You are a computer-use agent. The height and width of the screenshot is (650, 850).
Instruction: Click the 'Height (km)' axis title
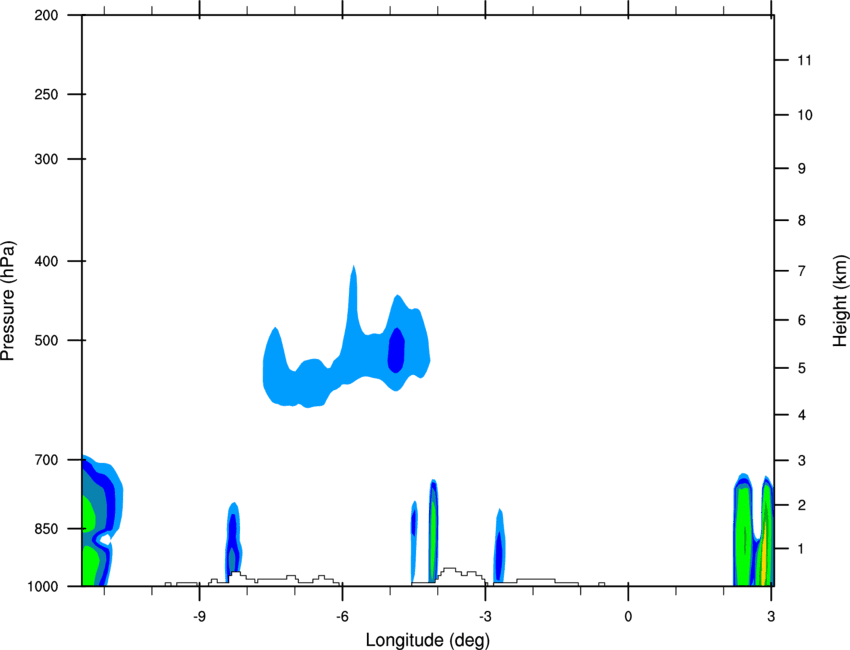pos(840,300)
